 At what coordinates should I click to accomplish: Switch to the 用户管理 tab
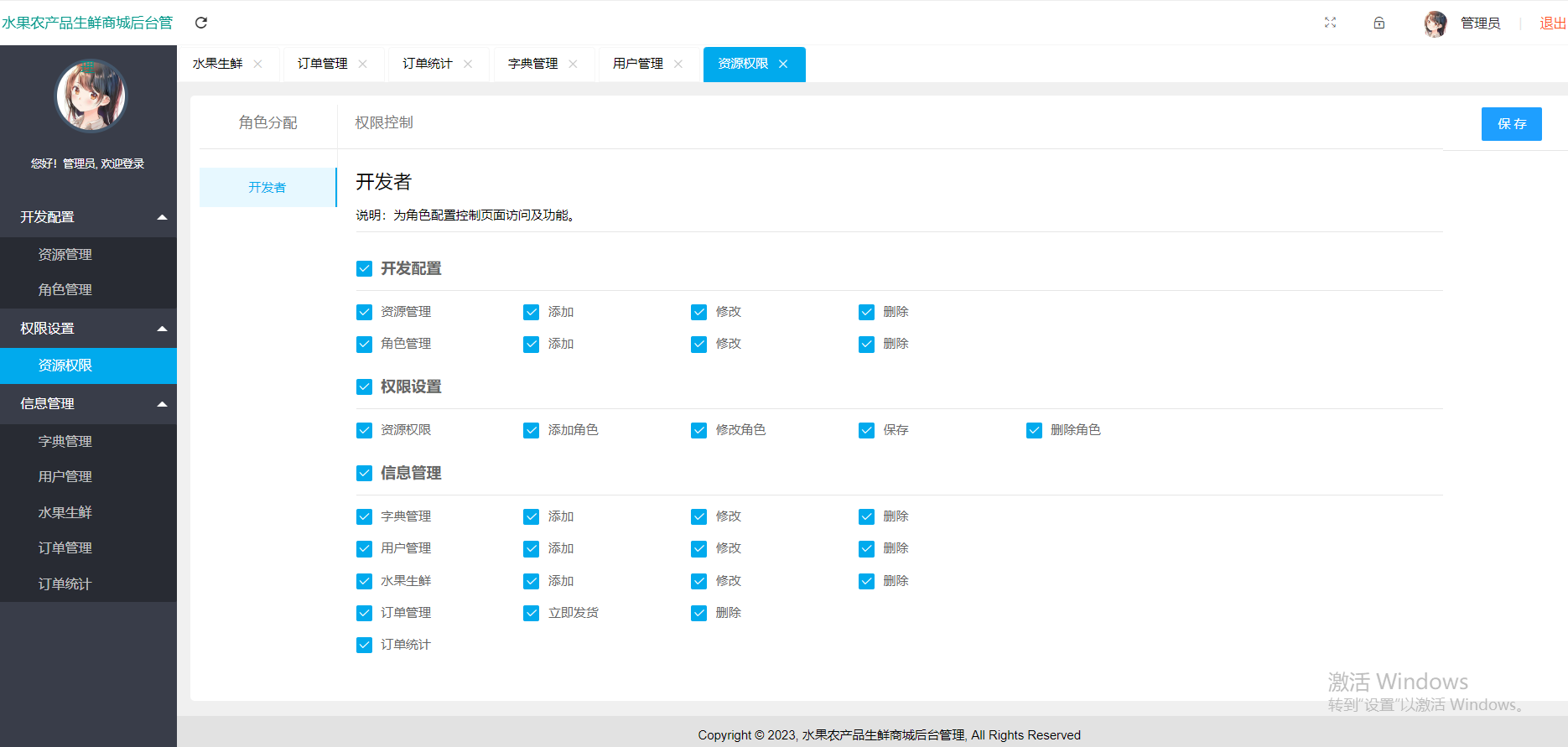coord(638,64)
